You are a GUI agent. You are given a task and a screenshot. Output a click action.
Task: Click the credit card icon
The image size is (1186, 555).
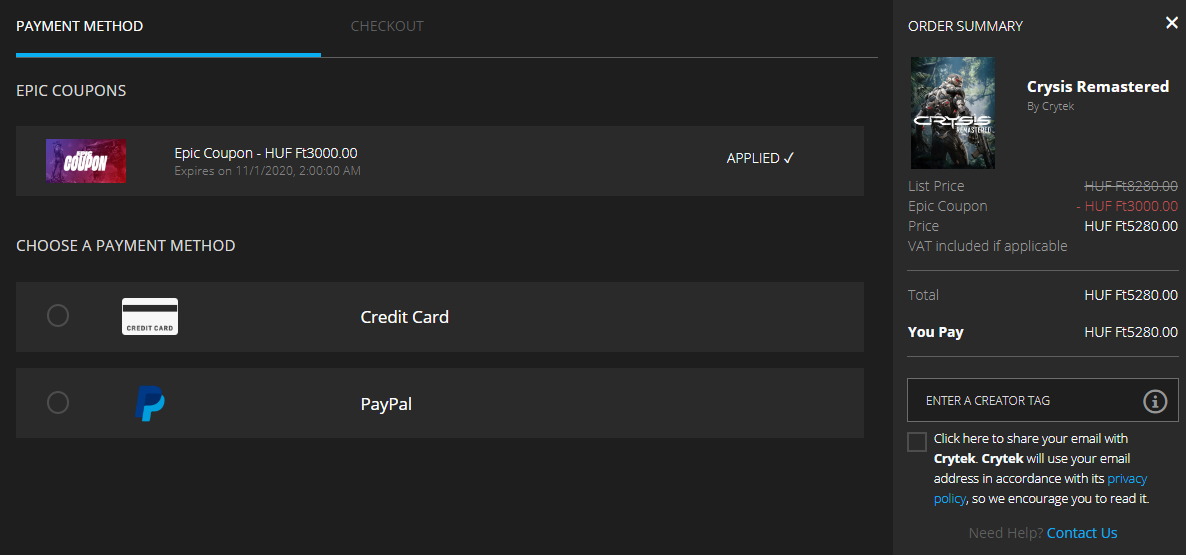150,316
